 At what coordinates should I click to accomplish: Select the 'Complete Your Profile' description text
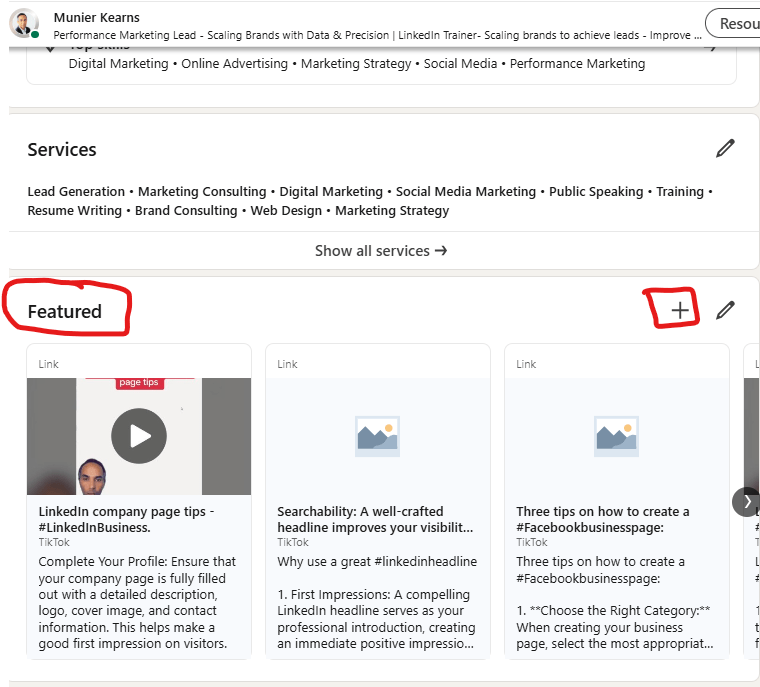point(138,602)
